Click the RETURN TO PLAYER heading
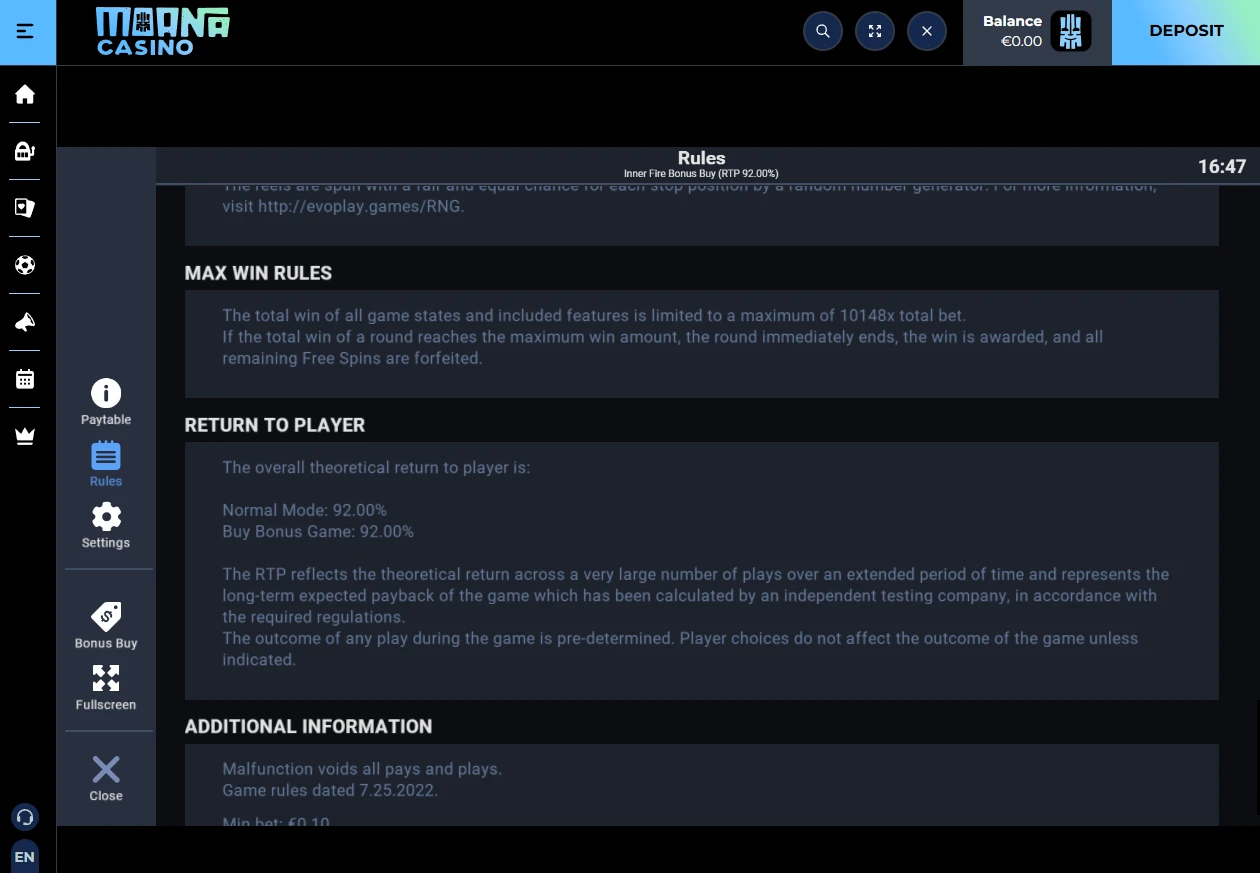1260x873 pixels. click(x=275, y=425)
